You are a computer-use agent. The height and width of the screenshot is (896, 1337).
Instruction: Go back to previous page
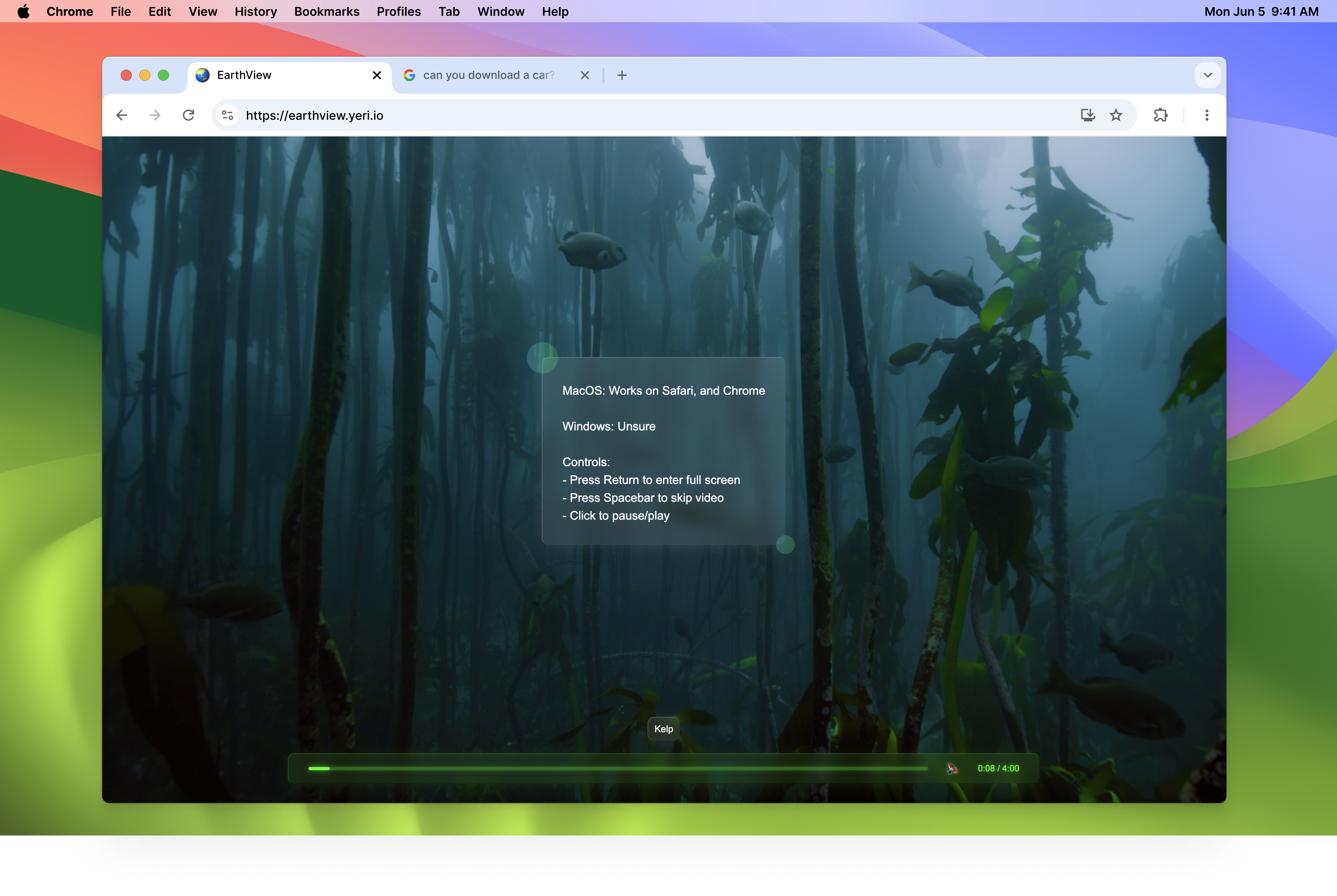click(x=122, y=116)
